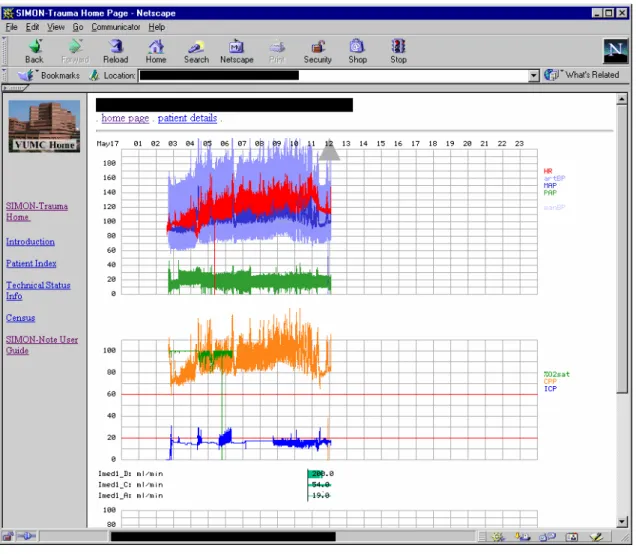Collapse the location toolbar handle

tap(4, 75)
